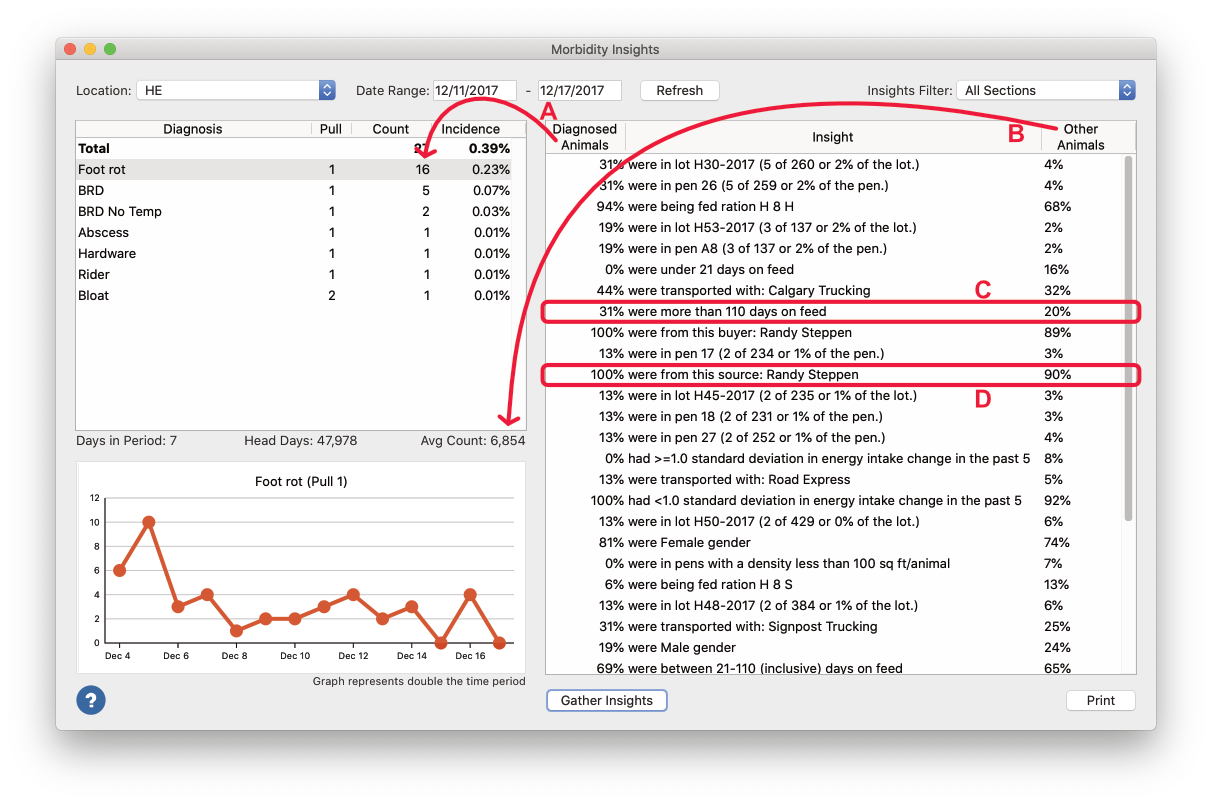This screenshot has width=1212, height=804.
Task: Select insight about pen 18
Action: pos(834,416)
